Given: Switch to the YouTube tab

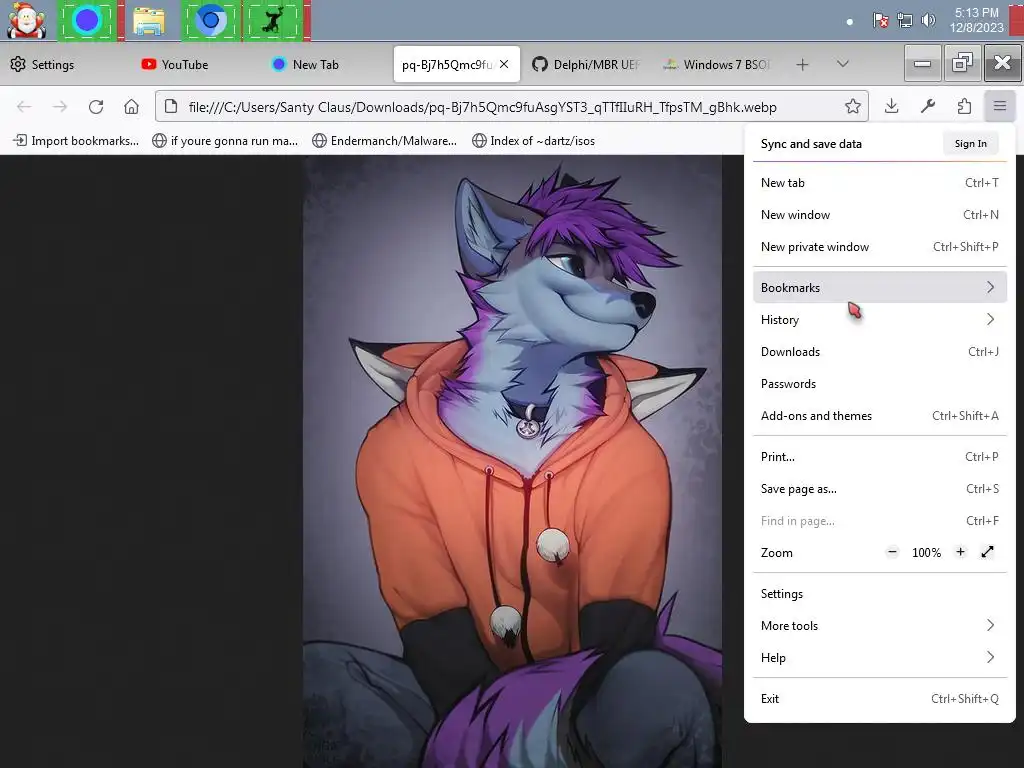Looking at the screenshot, I should pyautogui.click(x=196, y=64).
